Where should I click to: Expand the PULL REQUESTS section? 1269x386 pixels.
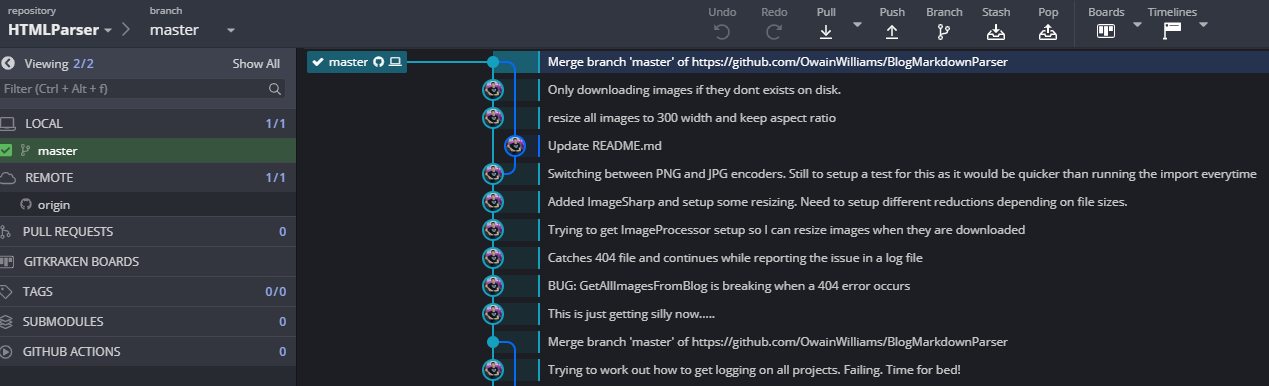pyautogui.click(x=148, y=231)
